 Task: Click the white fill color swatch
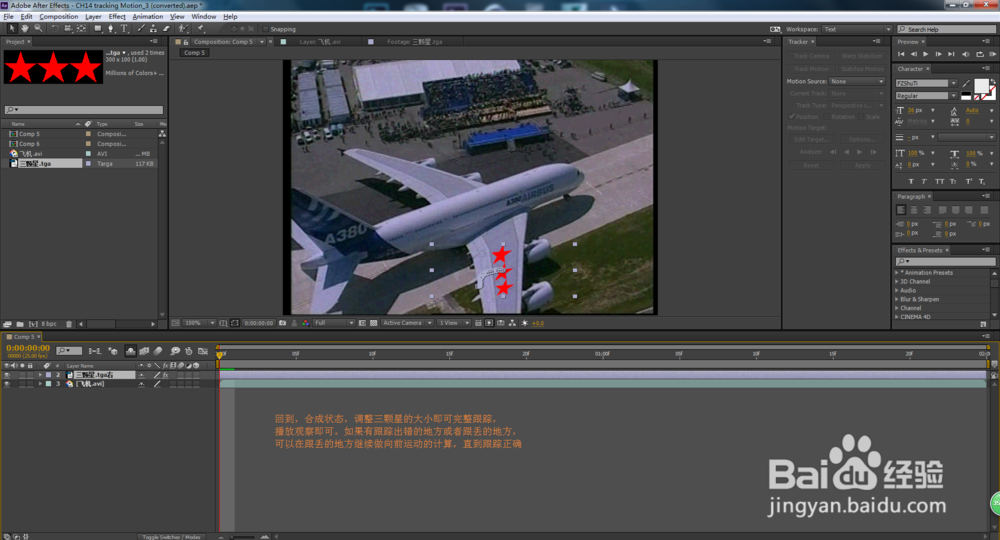[981, 85]
